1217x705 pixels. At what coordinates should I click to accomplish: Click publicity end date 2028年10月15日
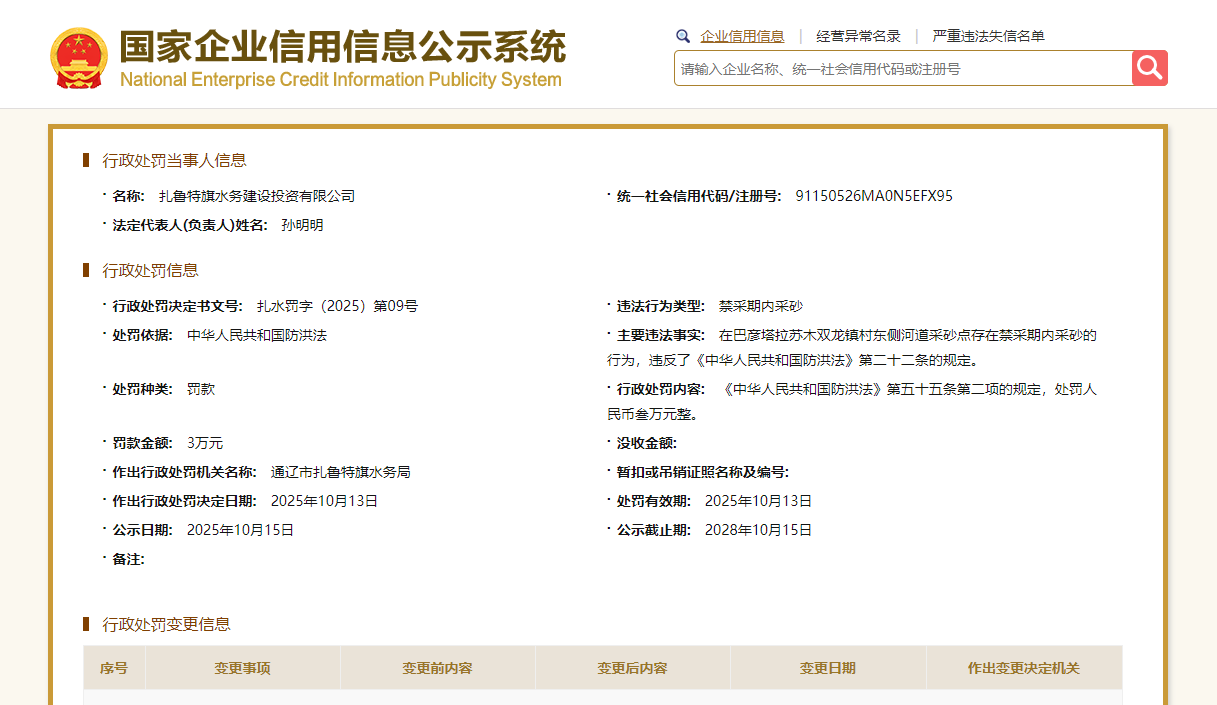[758, 530]
